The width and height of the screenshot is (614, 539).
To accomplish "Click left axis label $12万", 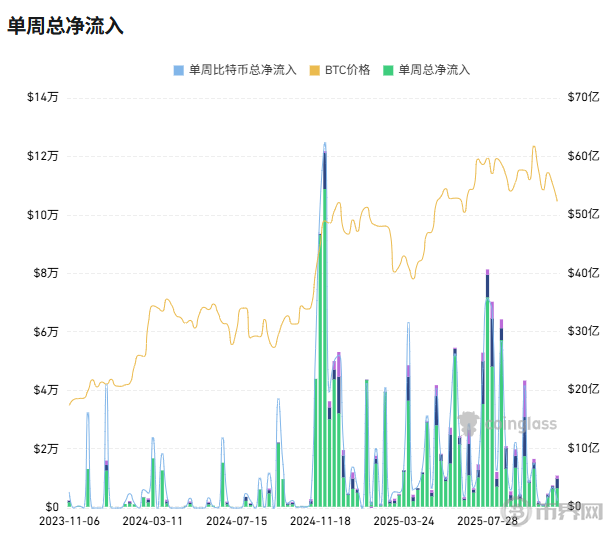I will click(43, 156).
